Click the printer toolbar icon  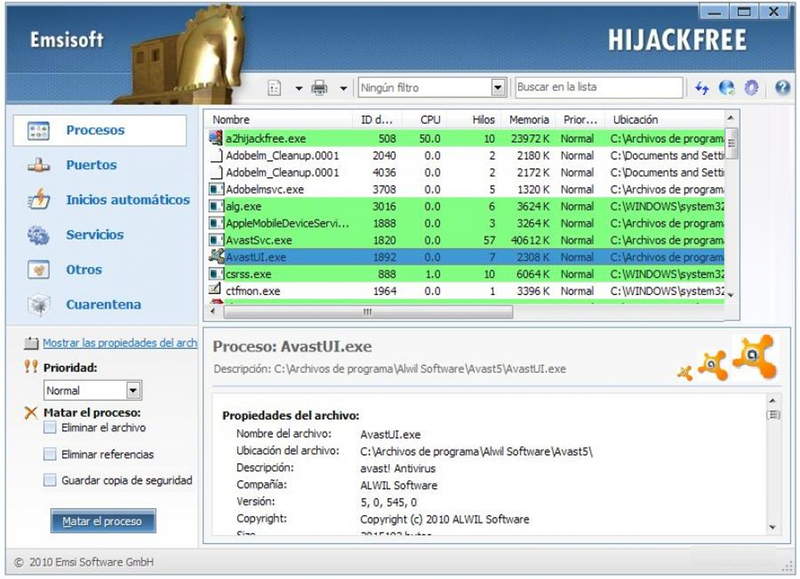(319, 88)
